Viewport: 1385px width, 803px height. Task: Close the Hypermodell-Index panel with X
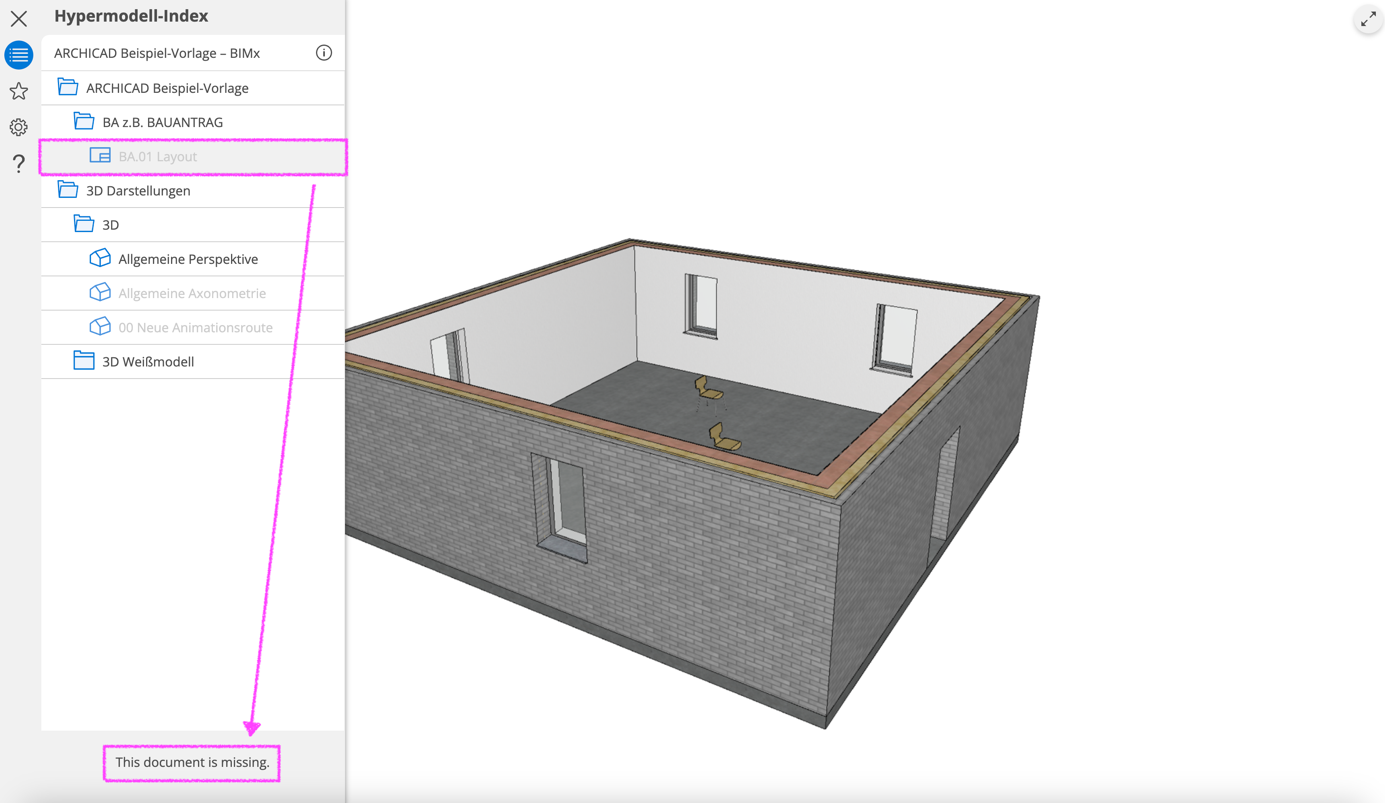tap(19, 18)
